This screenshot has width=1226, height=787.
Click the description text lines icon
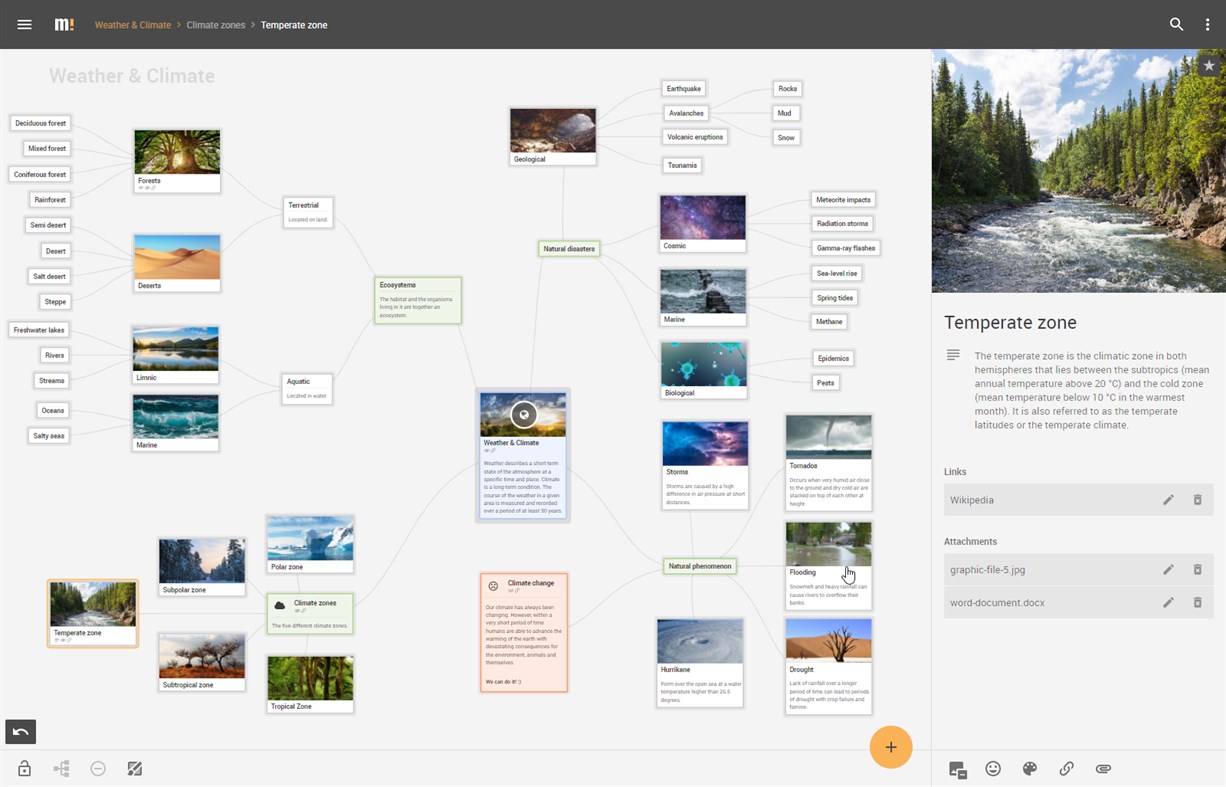click(x=954, y=356)
